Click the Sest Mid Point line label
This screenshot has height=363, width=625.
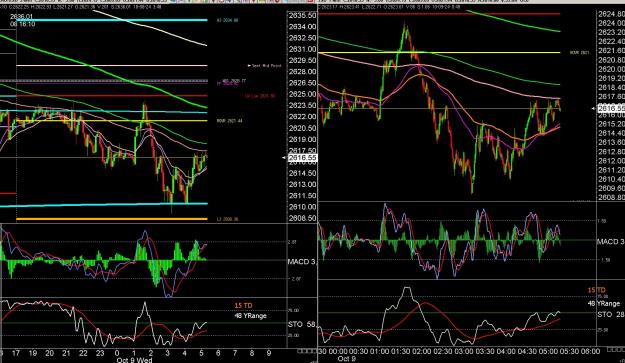point(265,65)
